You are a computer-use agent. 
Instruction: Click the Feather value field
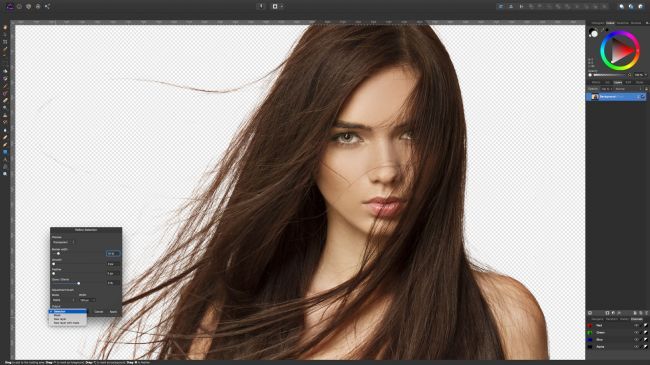tap(113, 274)
